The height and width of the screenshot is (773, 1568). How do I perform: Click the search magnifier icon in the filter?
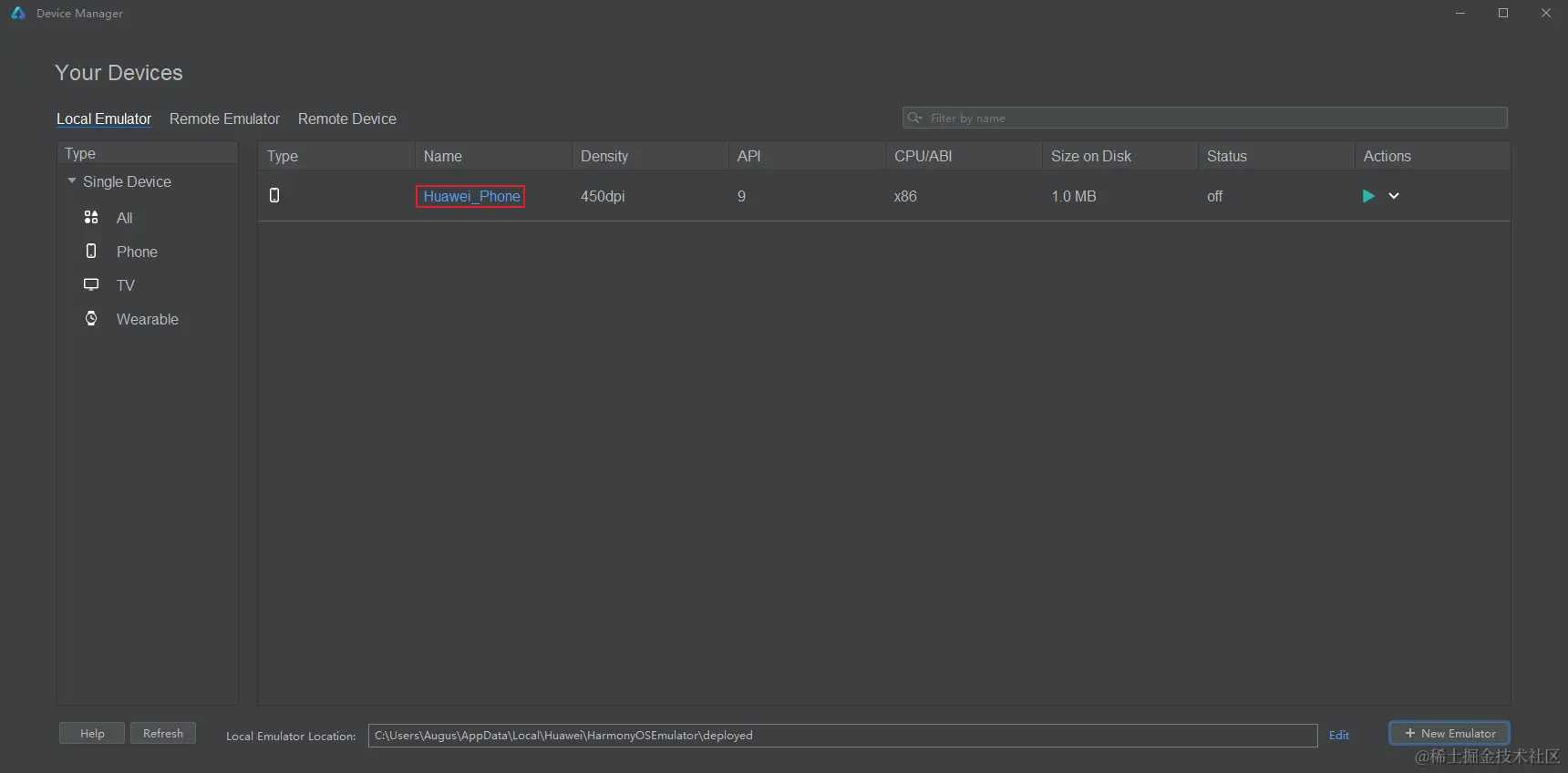tap(914, 118)
